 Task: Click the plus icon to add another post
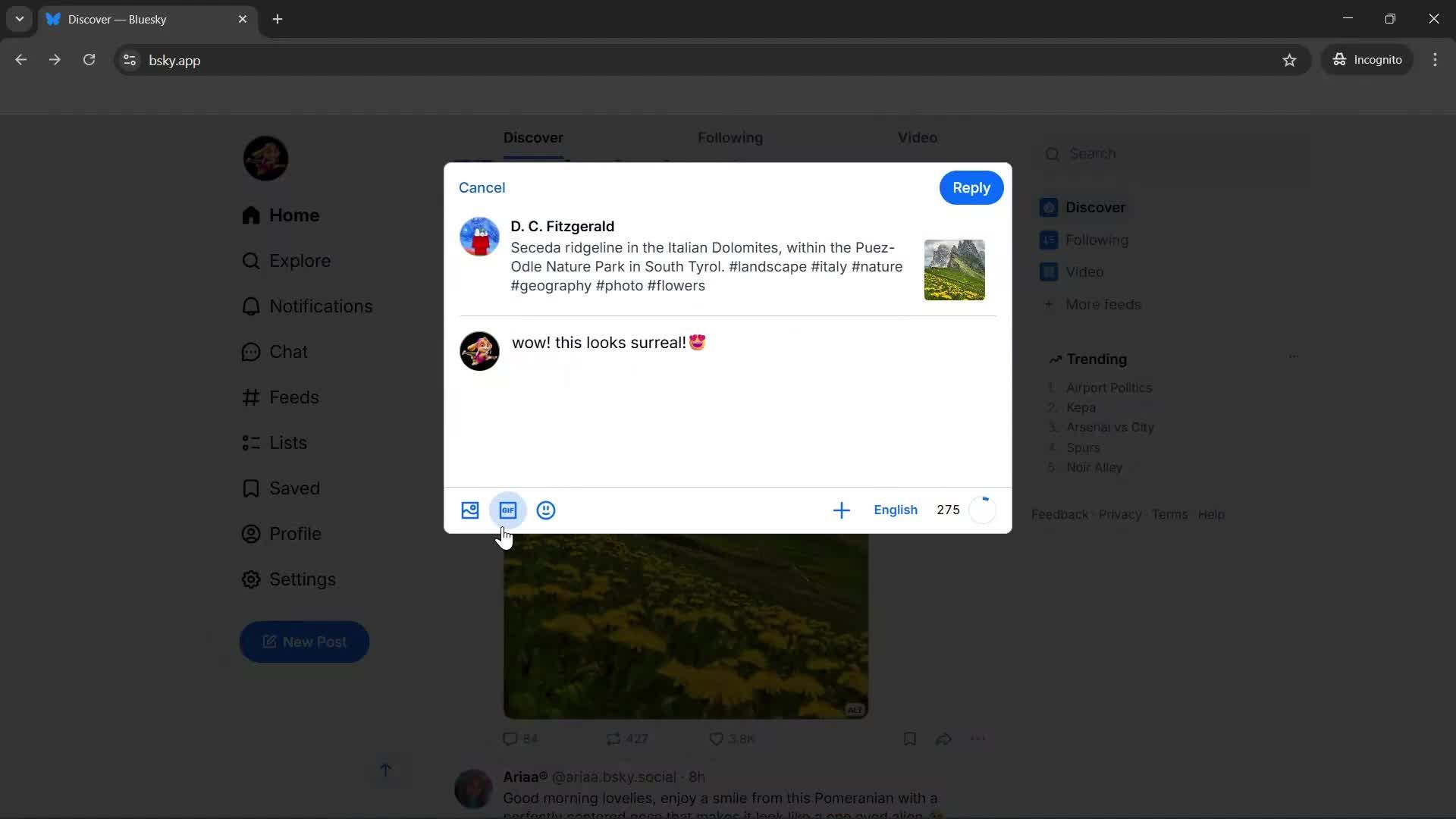(x=841, y=510)
